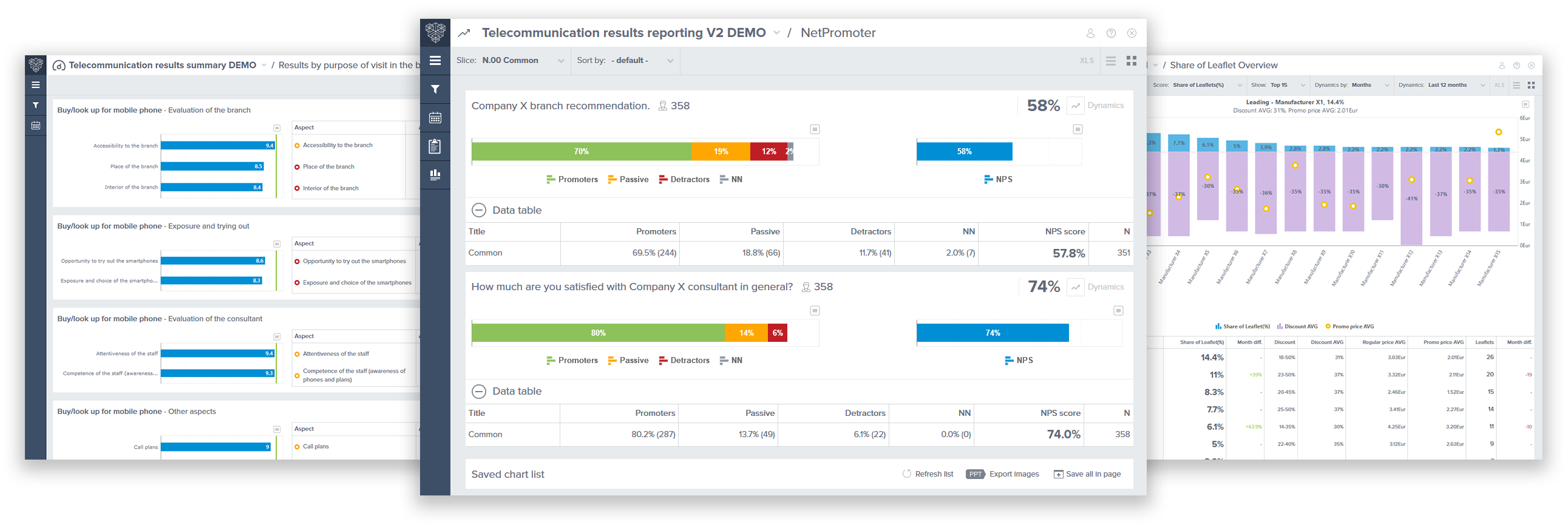Select Place of the branch aspect radio
1568x527 pixels.
[x=297, y=168]
